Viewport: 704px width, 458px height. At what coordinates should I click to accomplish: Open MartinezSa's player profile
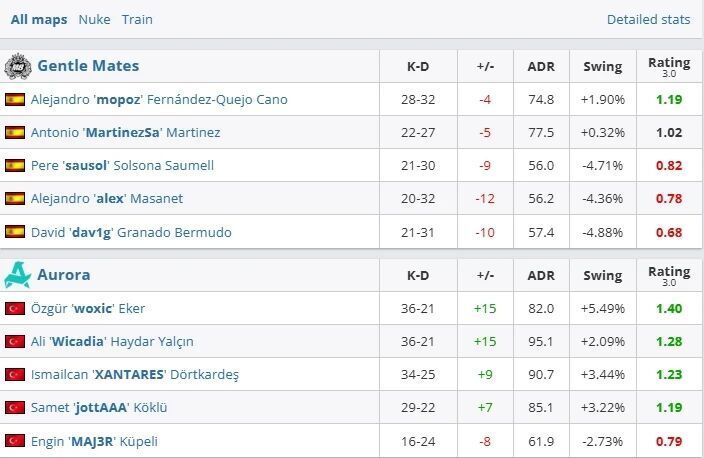(x=125, y=132)
